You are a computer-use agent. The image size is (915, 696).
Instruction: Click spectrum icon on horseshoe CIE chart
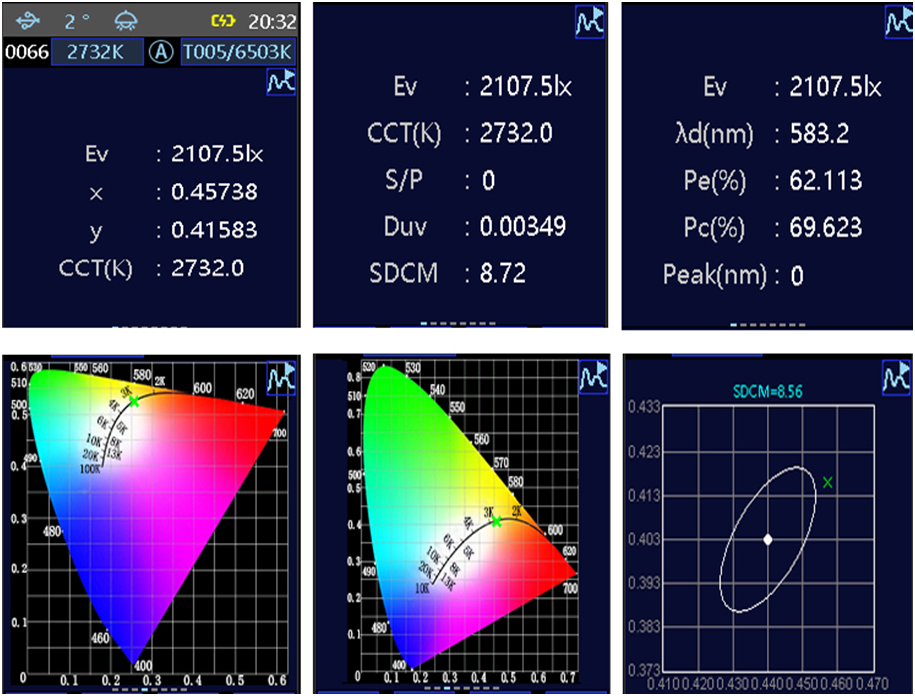pos(592,377)
